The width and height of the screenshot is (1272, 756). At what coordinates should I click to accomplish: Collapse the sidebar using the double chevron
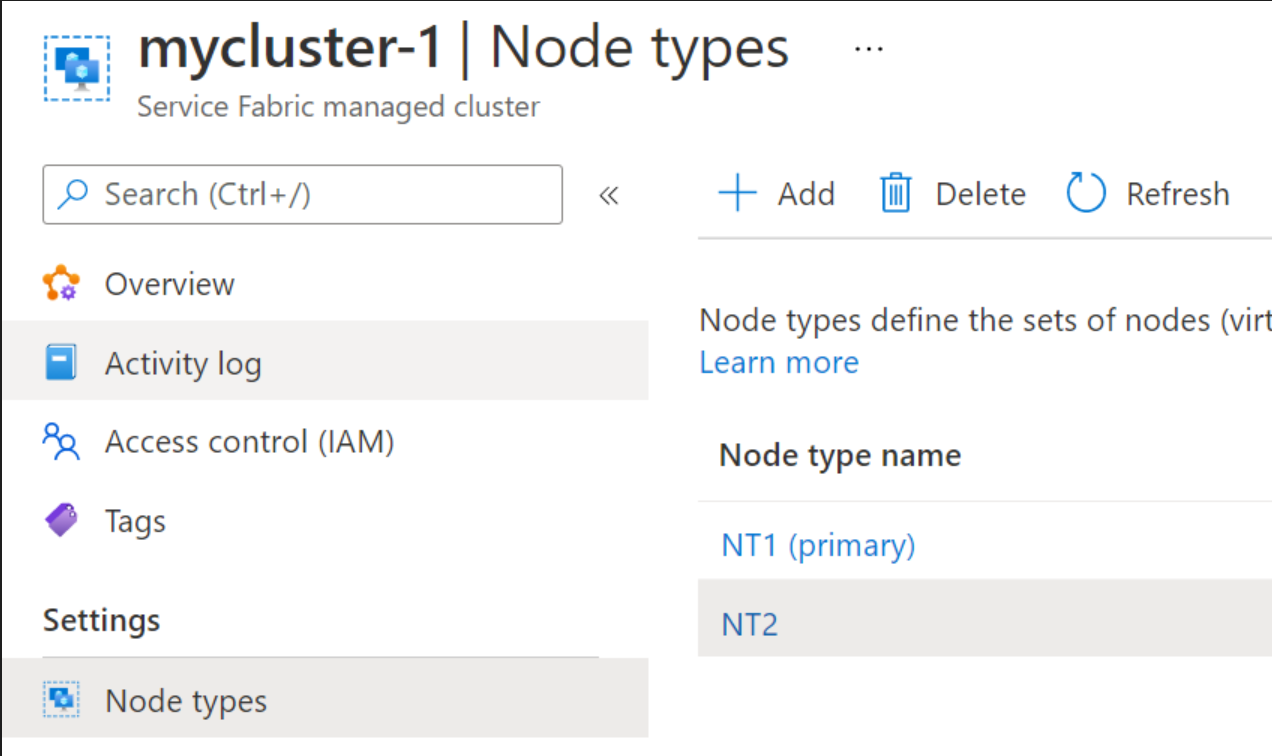pyautogui.click(x=609, y=196)
